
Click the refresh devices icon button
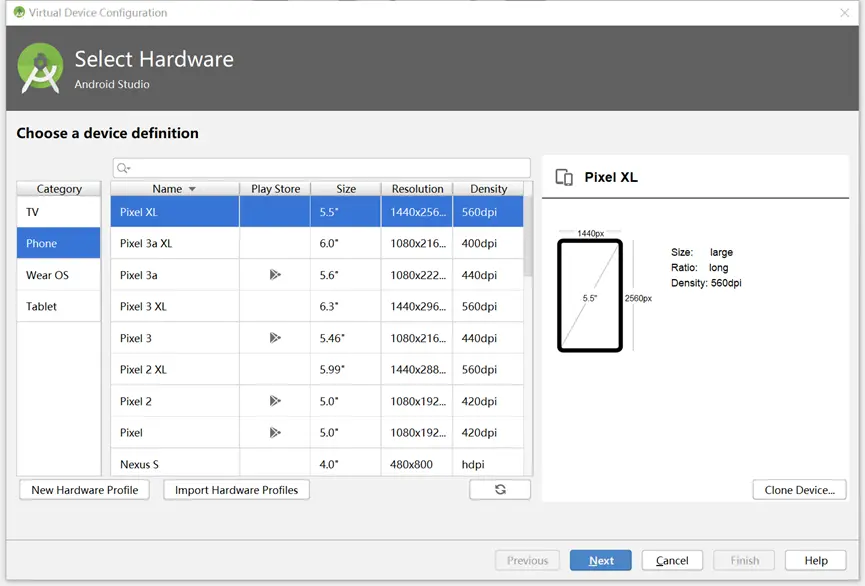point(500,489)
